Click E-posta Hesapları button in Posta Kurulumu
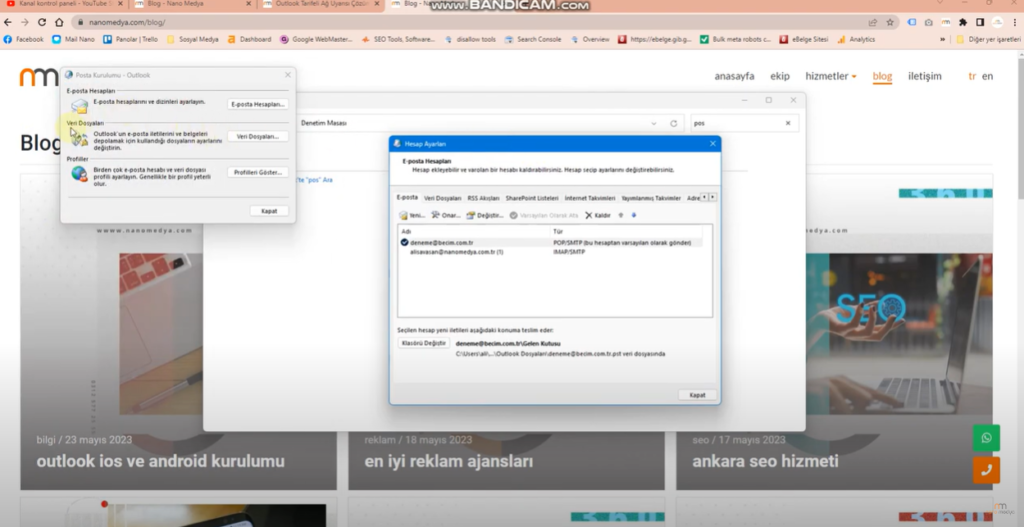Screen dimensions: 1024x527 click(x=258, y=104)
